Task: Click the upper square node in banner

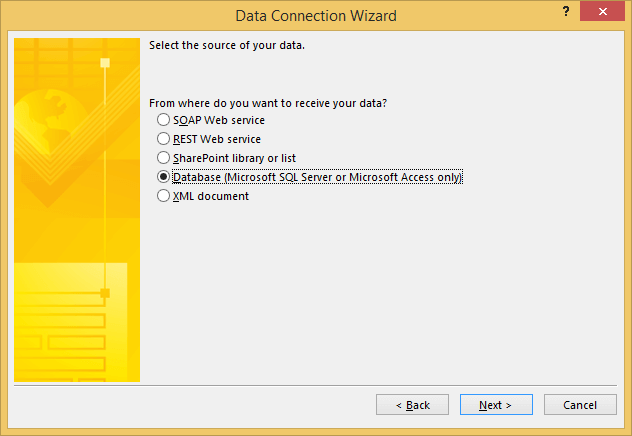Action: (x=105, y=63)
